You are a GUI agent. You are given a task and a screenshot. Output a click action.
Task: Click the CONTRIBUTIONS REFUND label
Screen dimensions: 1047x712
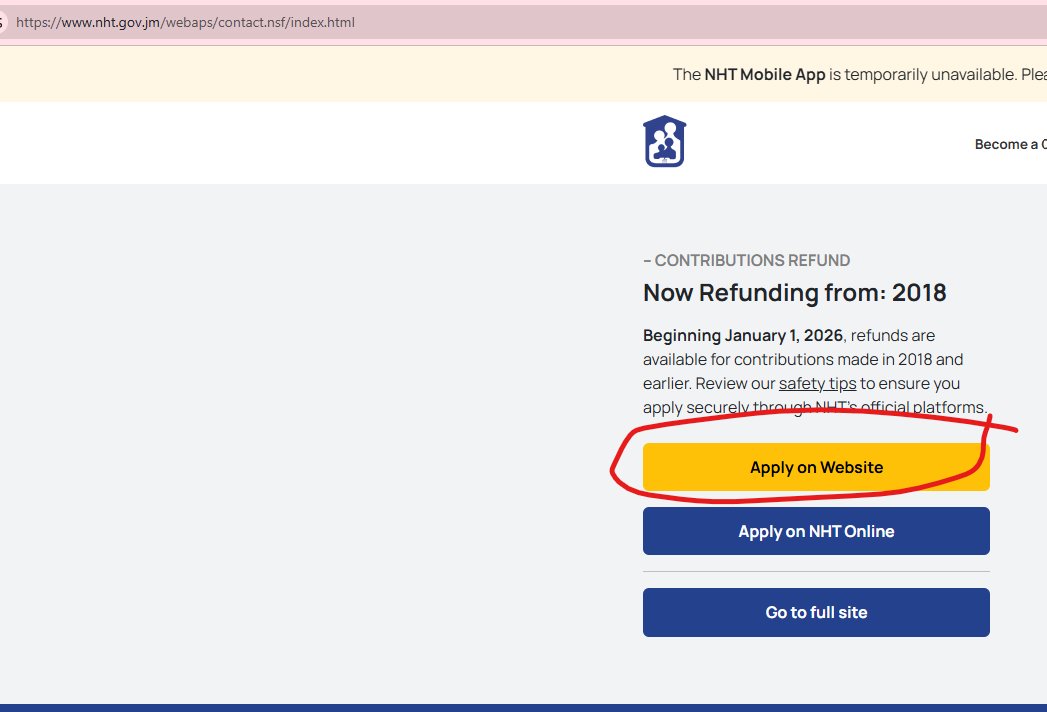click(x=747, y=260)
